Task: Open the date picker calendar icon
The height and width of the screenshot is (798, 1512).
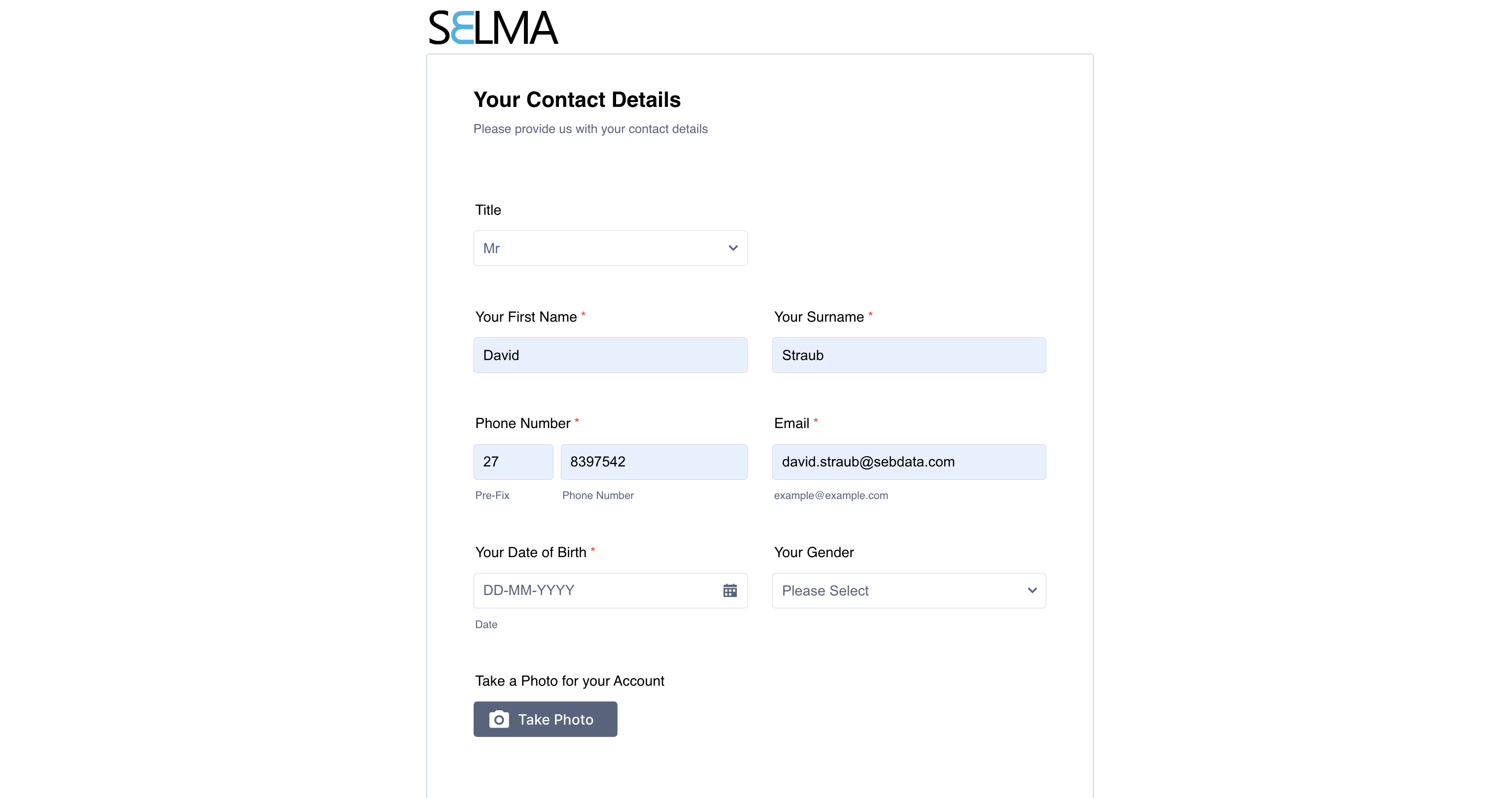Action: [x=729, y=590]
